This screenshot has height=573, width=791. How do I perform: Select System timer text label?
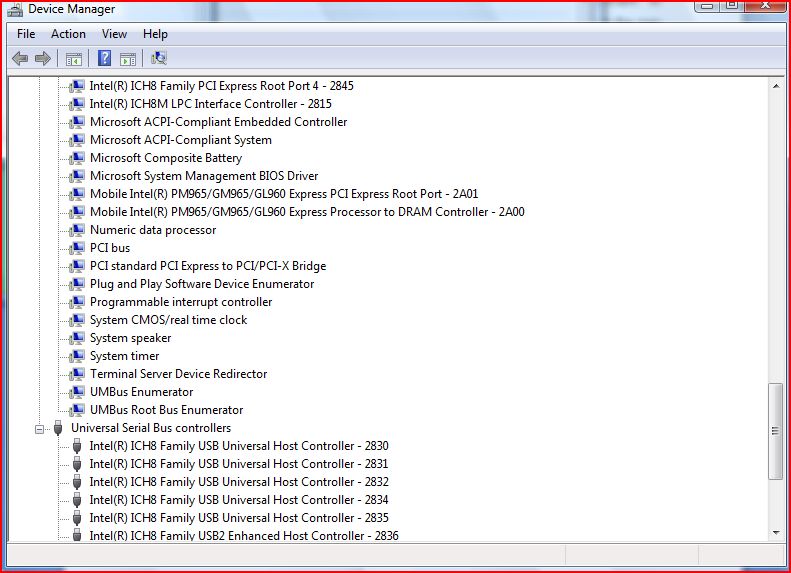click(125, 356)
